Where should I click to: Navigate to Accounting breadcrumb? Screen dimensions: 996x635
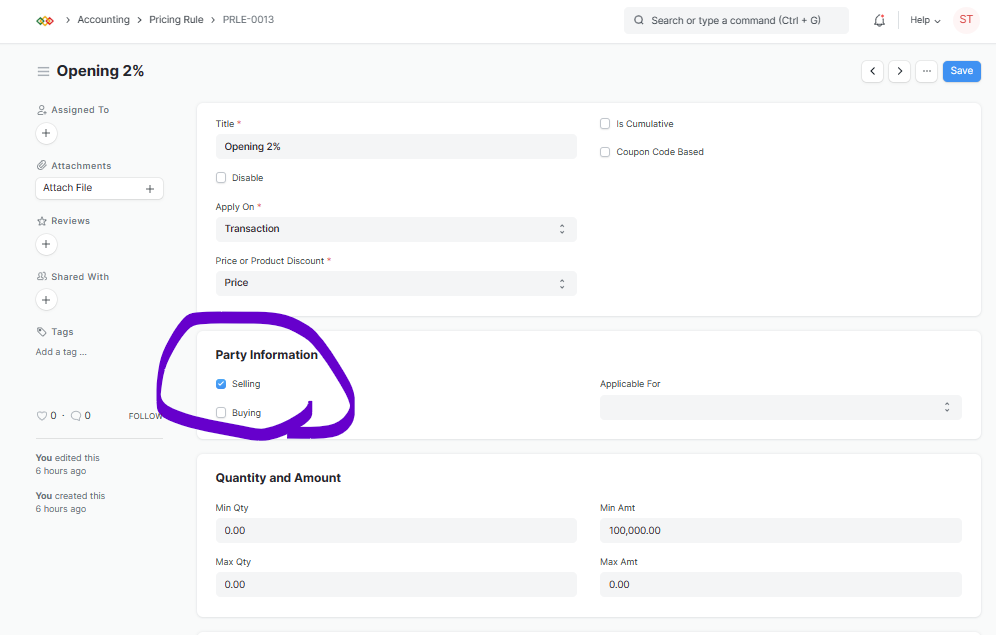pos(104,20)
